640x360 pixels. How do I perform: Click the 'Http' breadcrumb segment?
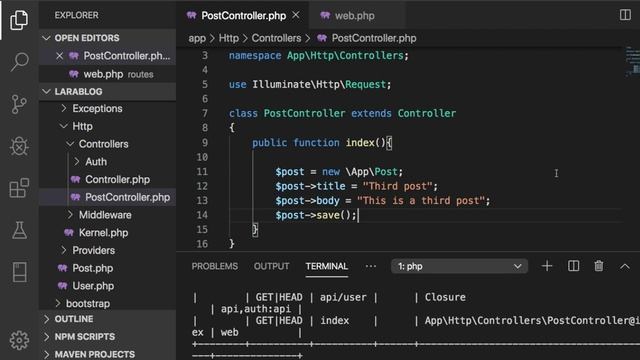click(229, 38)
